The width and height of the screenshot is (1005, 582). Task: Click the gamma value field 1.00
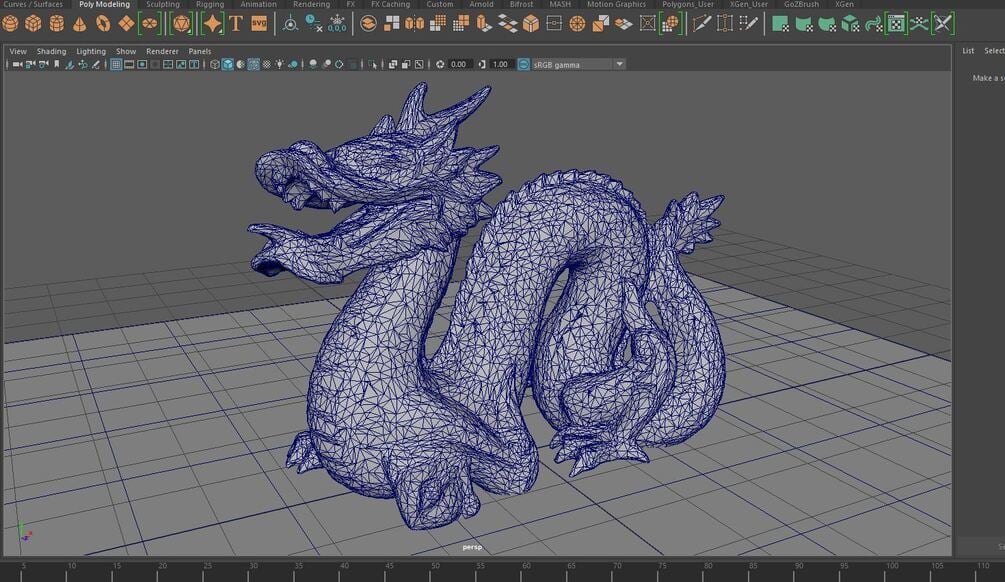pos(502,65)
